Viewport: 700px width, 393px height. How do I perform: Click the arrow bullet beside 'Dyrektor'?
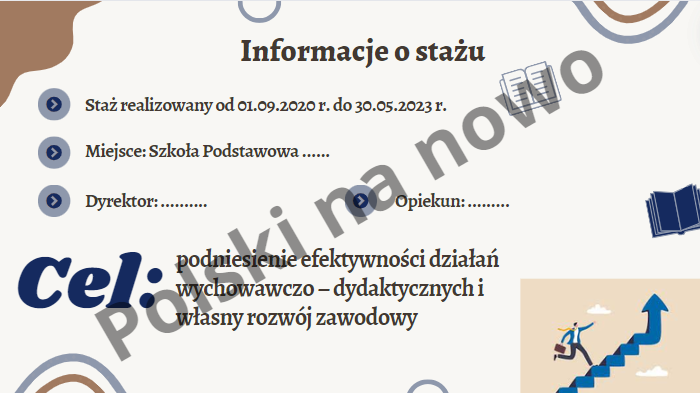pos(54,201)
